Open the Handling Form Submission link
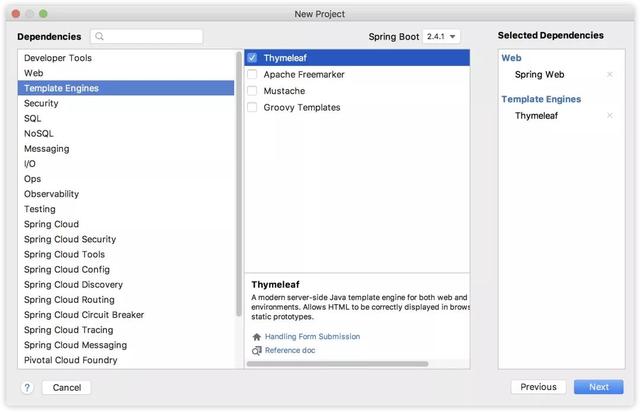 (312, 337)
